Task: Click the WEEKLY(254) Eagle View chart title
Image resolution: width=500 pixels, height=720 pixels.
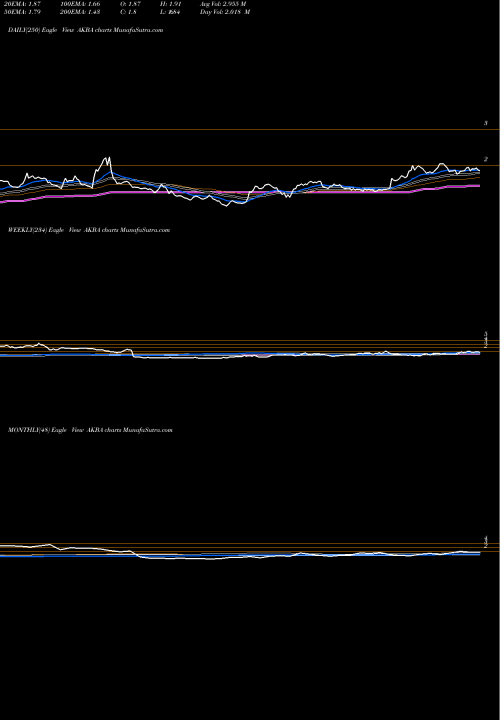Action: coord(89,230)
